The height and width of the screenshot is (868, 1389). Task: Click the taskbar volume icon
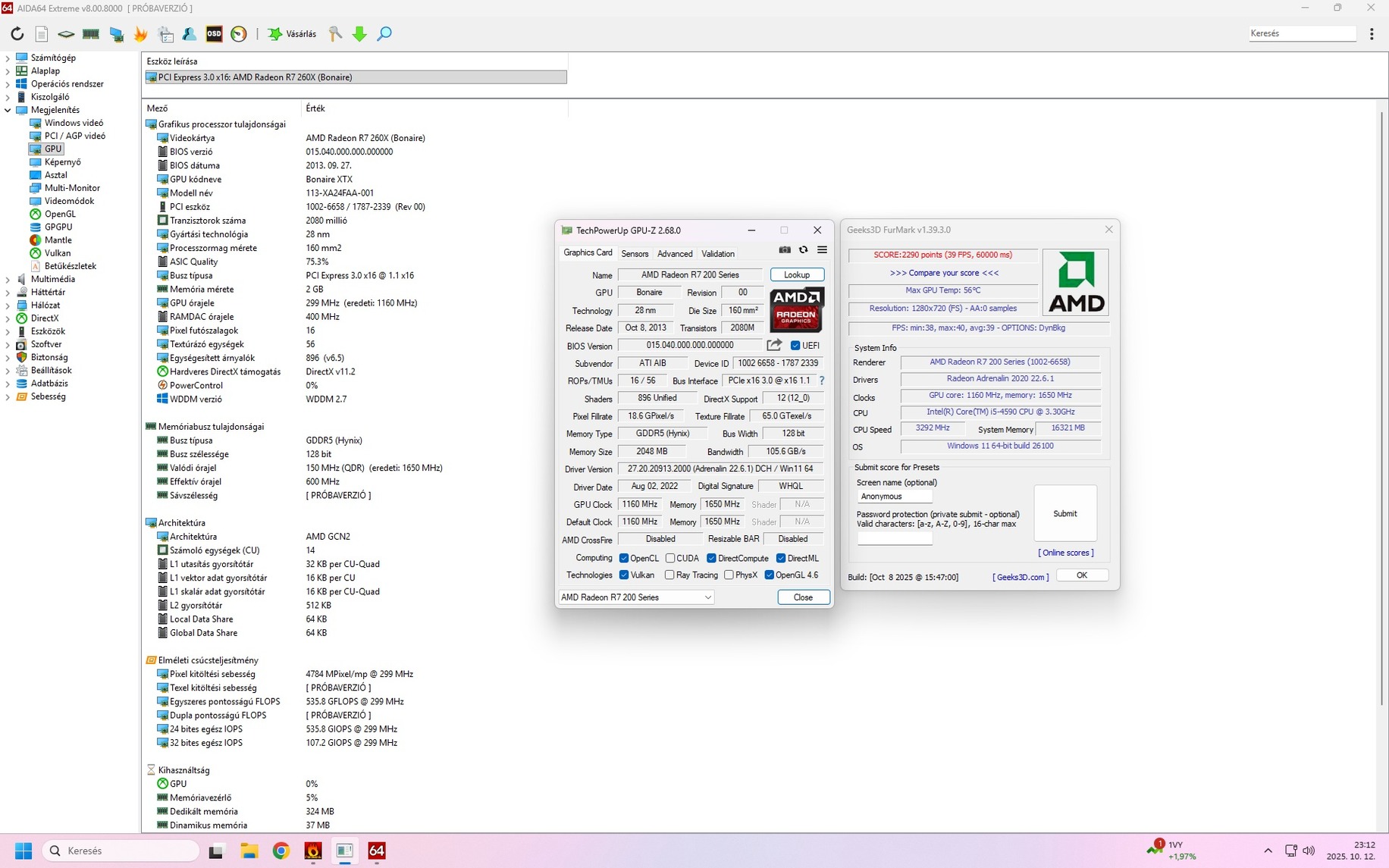(x=1308, y=851)
